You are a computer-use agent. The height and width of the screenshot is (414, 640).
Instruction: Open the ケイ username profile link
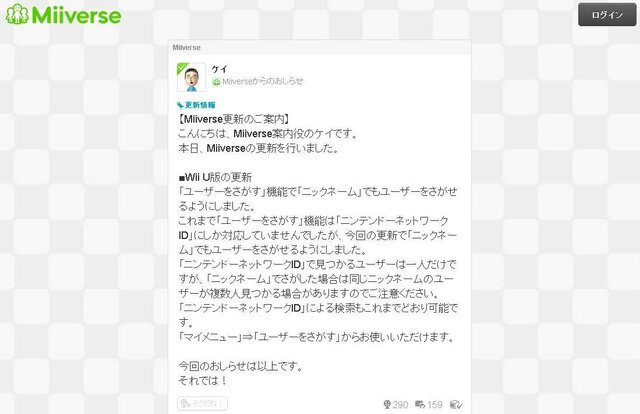pos(219,69)
